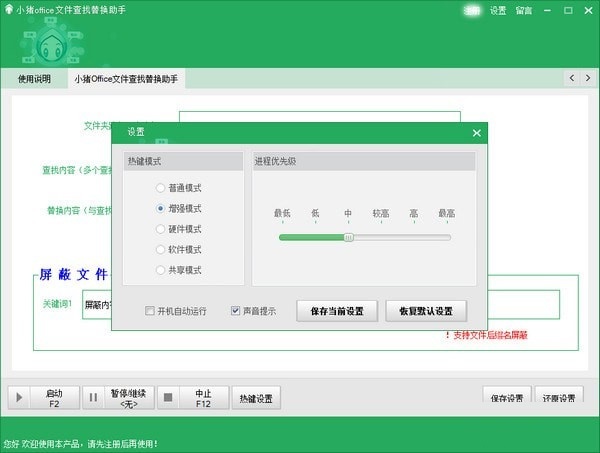Click the 保存当前设置 button
Screen dimensions: 600x453
click(337, 310)
